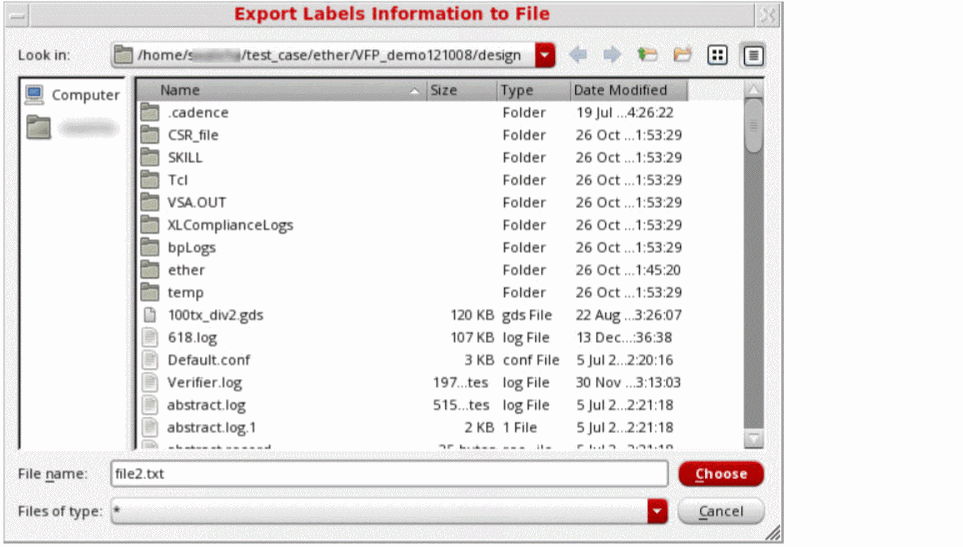
Task: Click the Forward navigation arrow
Action: click(x=612, y=55)
